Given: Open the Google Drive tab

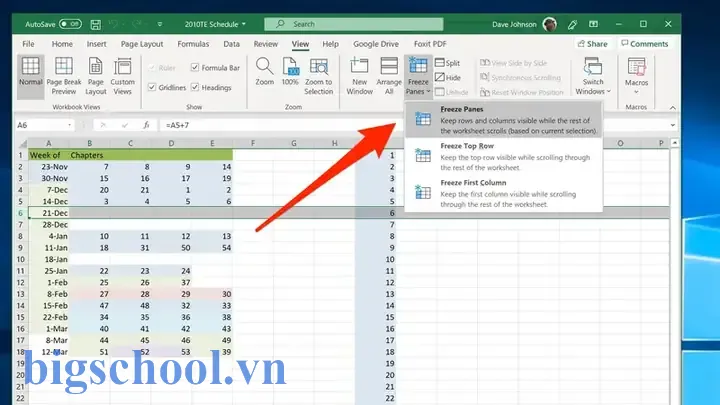Looking at the screenshot, I should 376,44.
